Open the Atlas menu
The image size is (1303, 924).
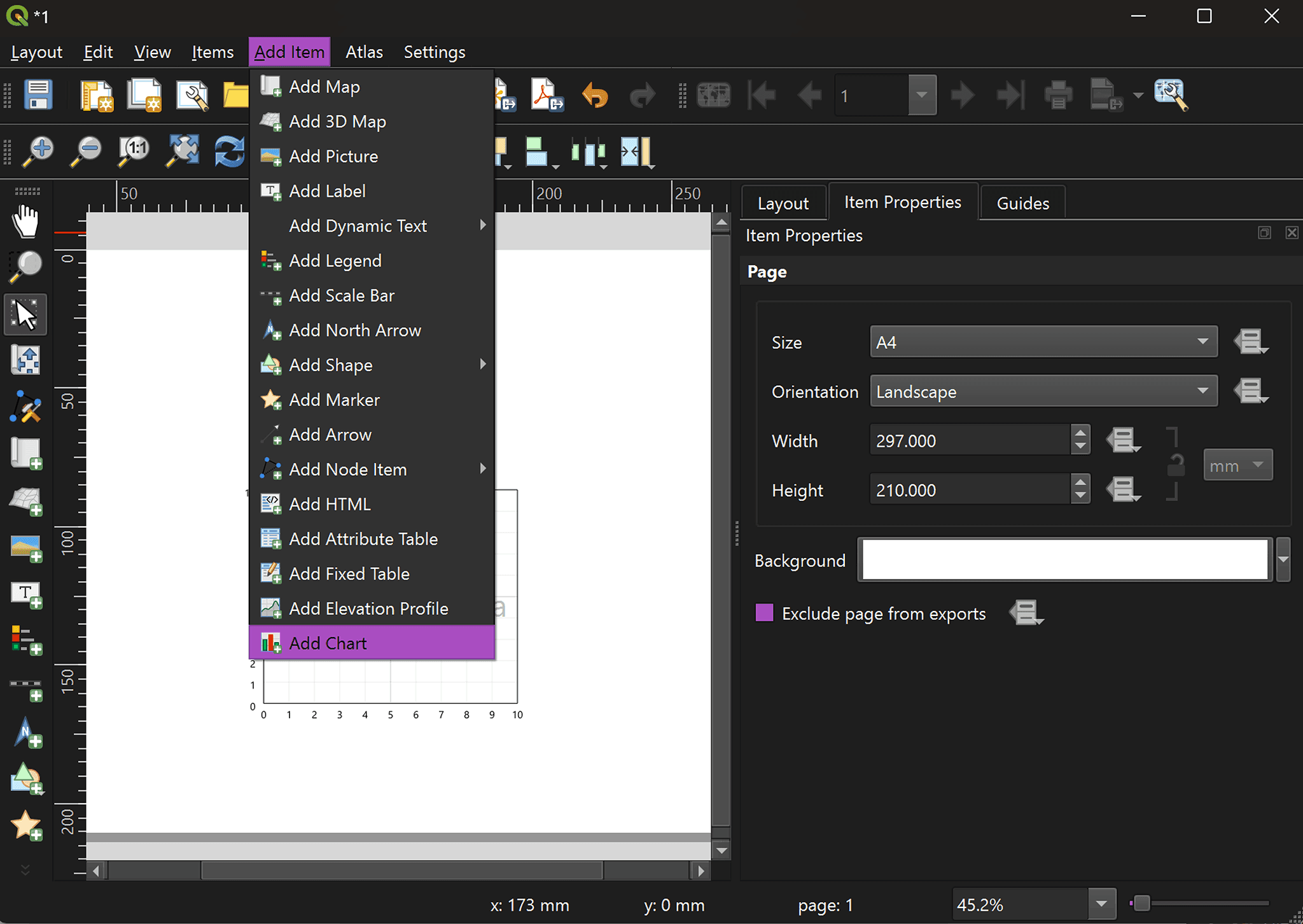click(363, 52)
